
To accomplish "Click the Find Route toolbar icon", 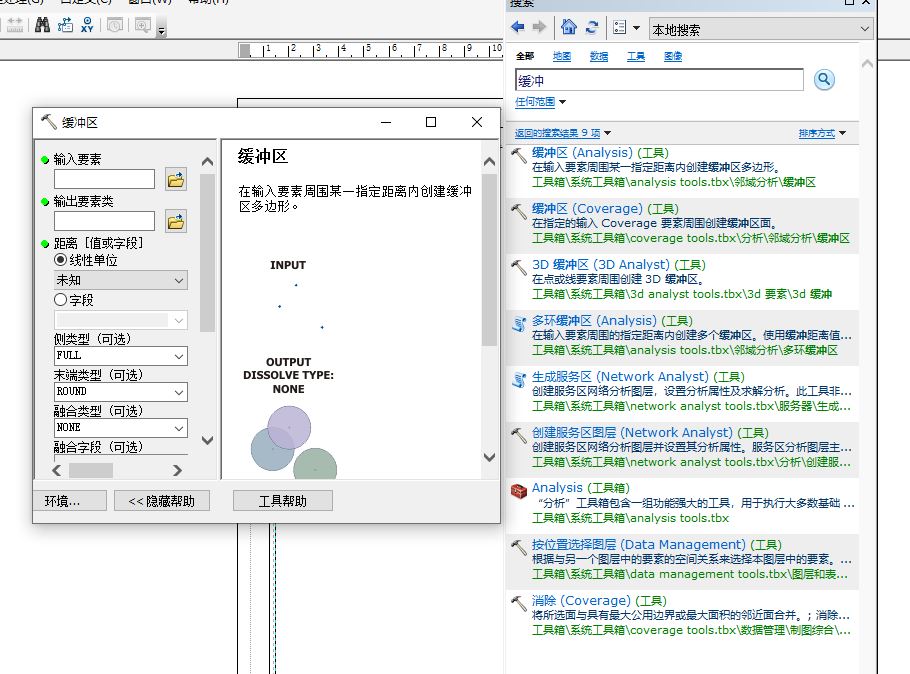I will click(x=66, y=26).
